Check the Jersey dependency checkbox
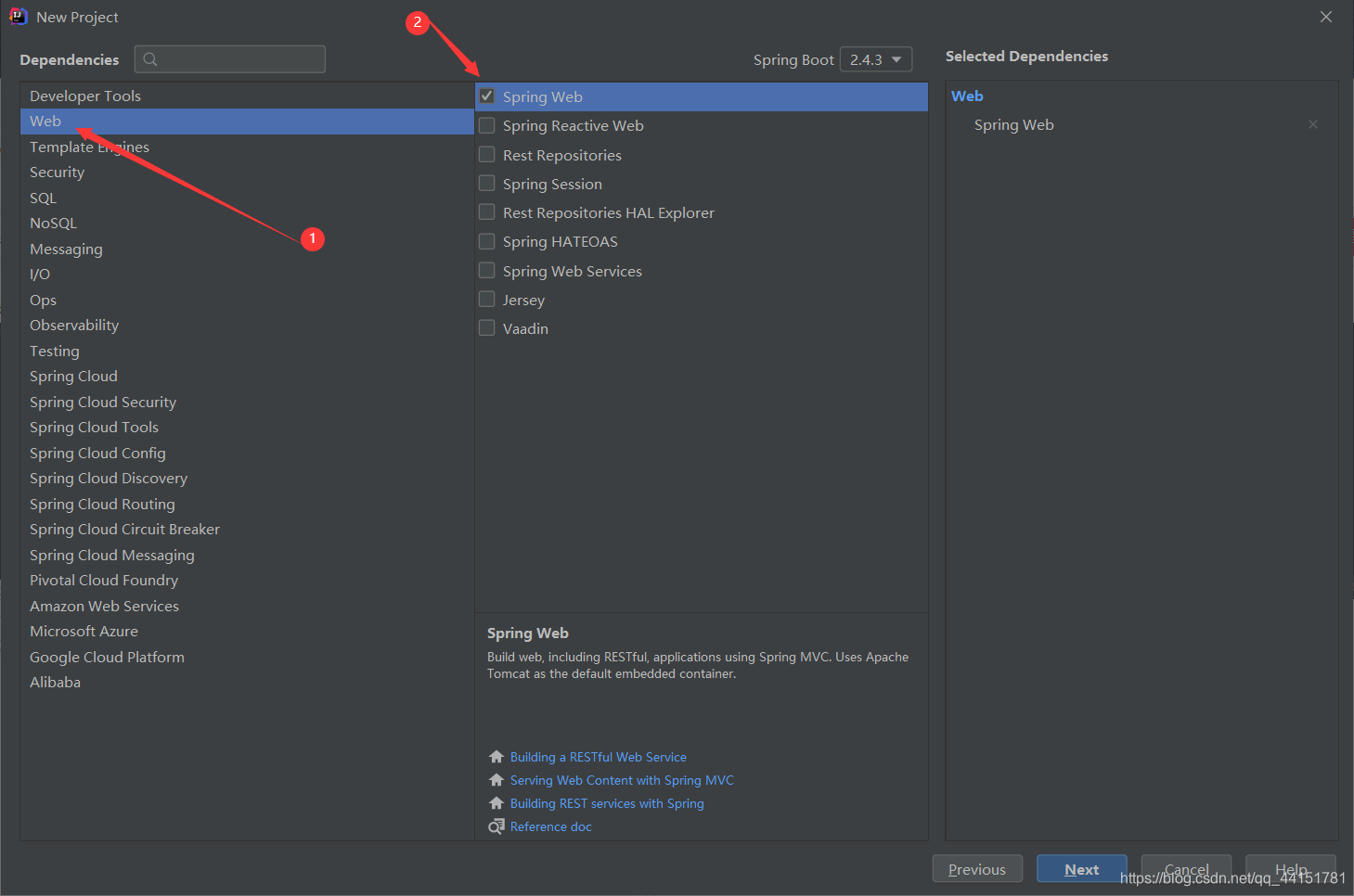 coord(486,299)
